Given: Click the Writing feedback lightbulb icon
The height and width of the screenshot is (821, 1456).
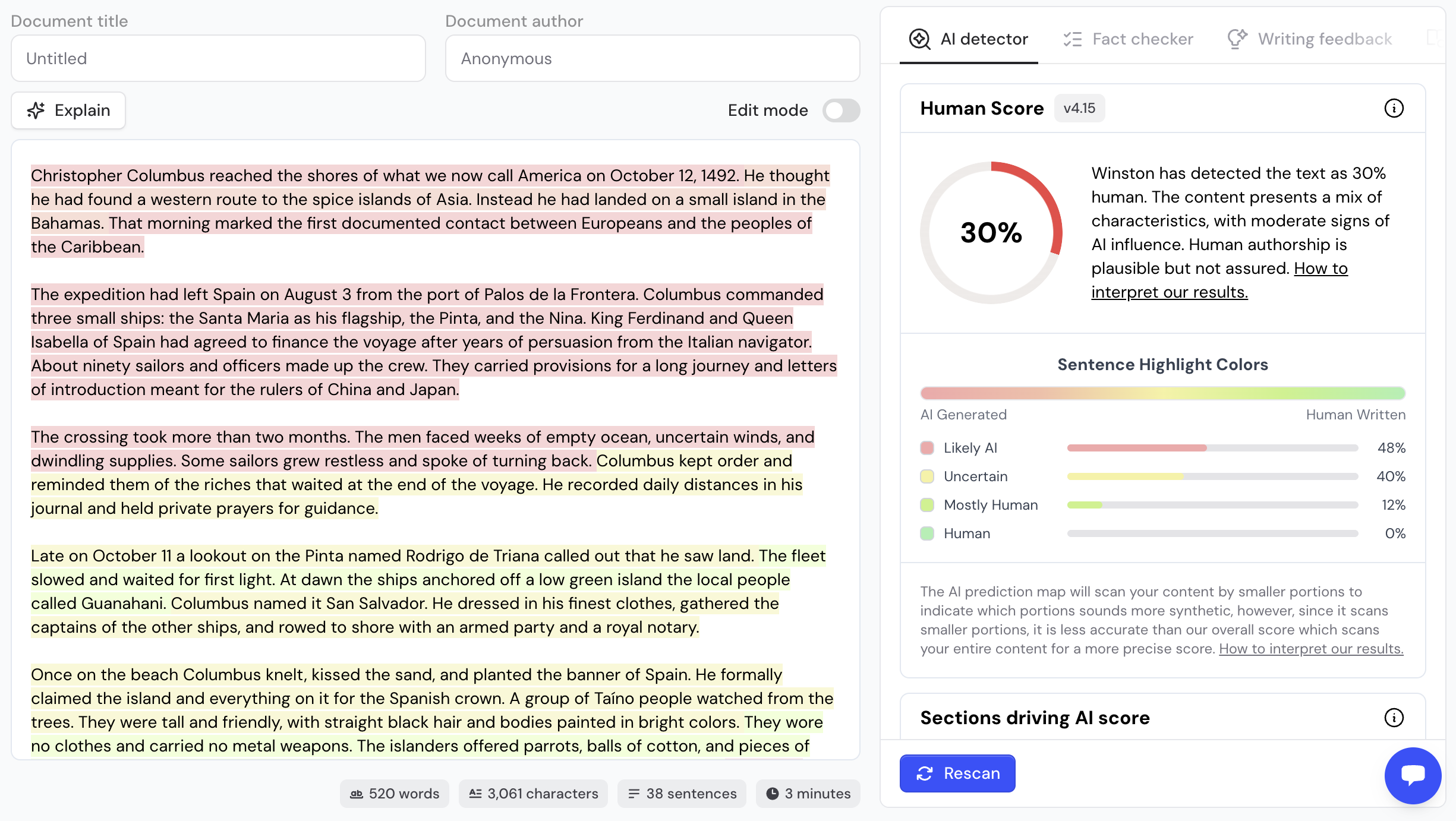Looking at the screenshot, I should click(1237, 39).
